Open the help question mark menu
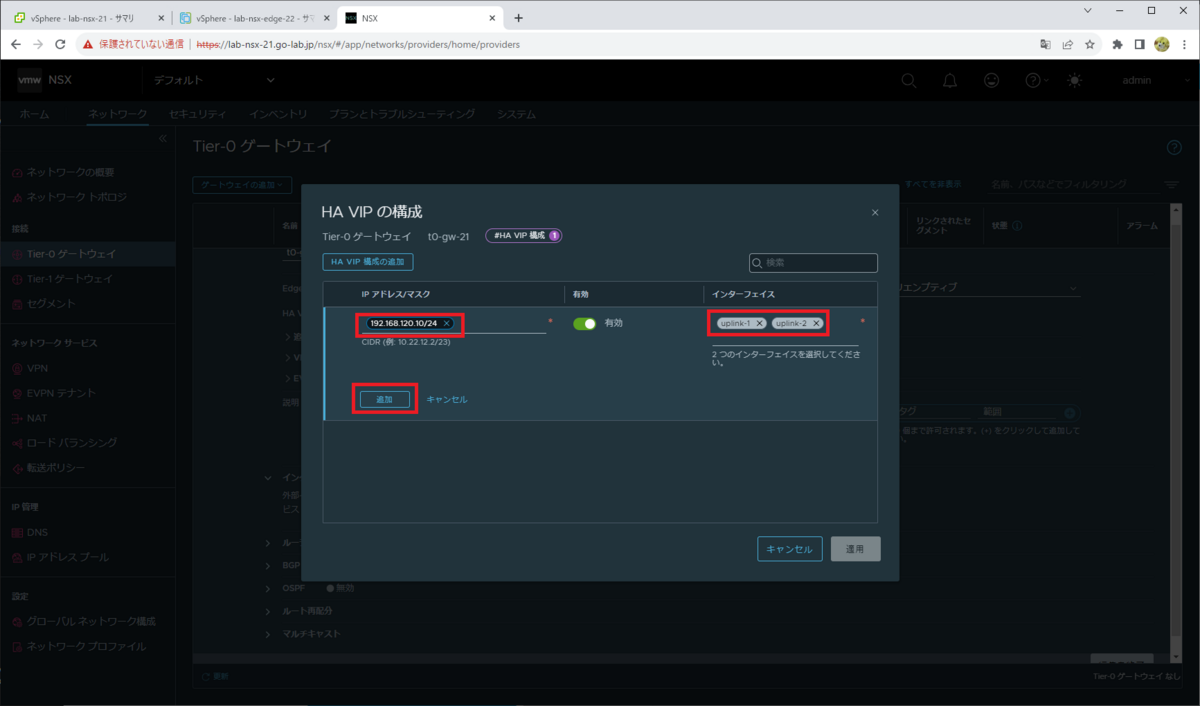This screenshot has width=1200, height=706. click(x=1036, y=80)
